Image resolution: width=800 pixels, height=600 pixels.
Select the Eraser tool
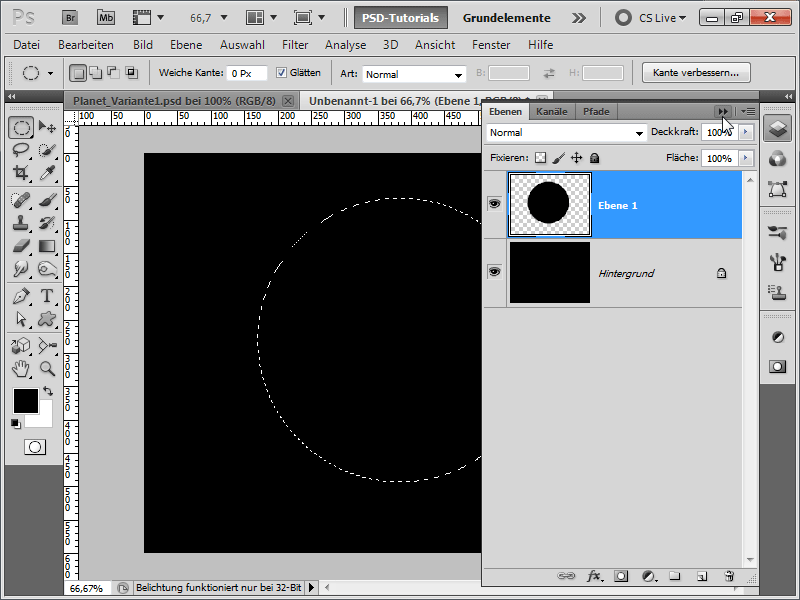[x=21, y=246]
